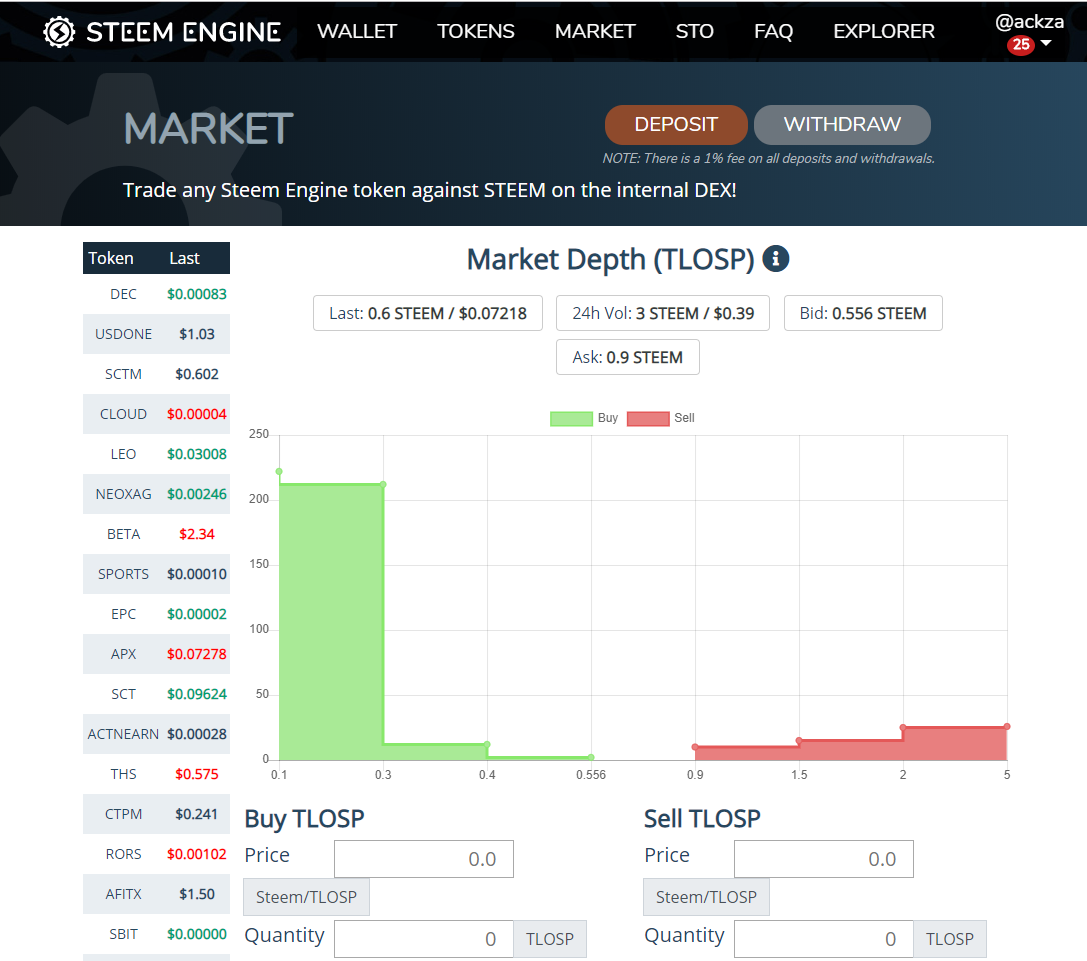1087x961 pixels.
Task: Toggle the Sell legend swatch
Action: click(x=648, y=418)
